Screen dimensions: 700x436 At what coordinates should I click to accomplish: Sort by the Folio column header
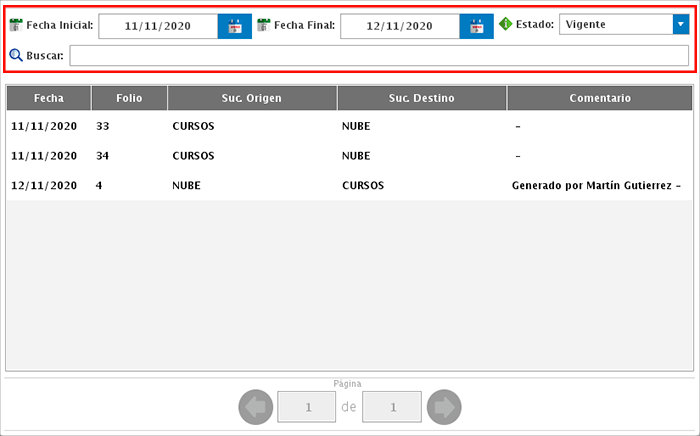(129, 98)
